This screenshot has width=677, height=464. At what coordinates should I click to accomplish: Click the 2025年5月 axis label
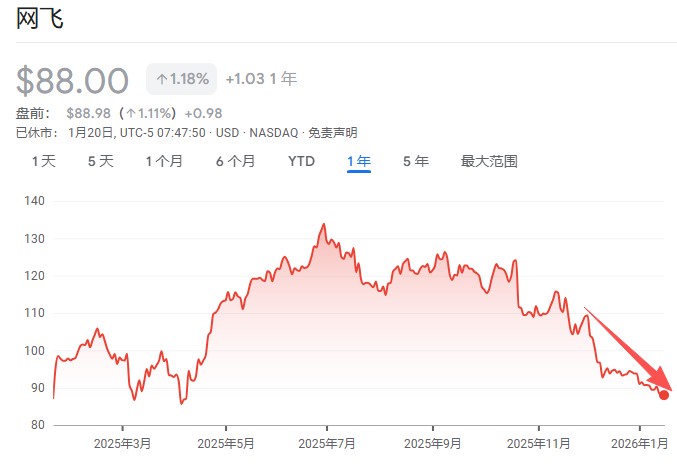click(226, 444)
